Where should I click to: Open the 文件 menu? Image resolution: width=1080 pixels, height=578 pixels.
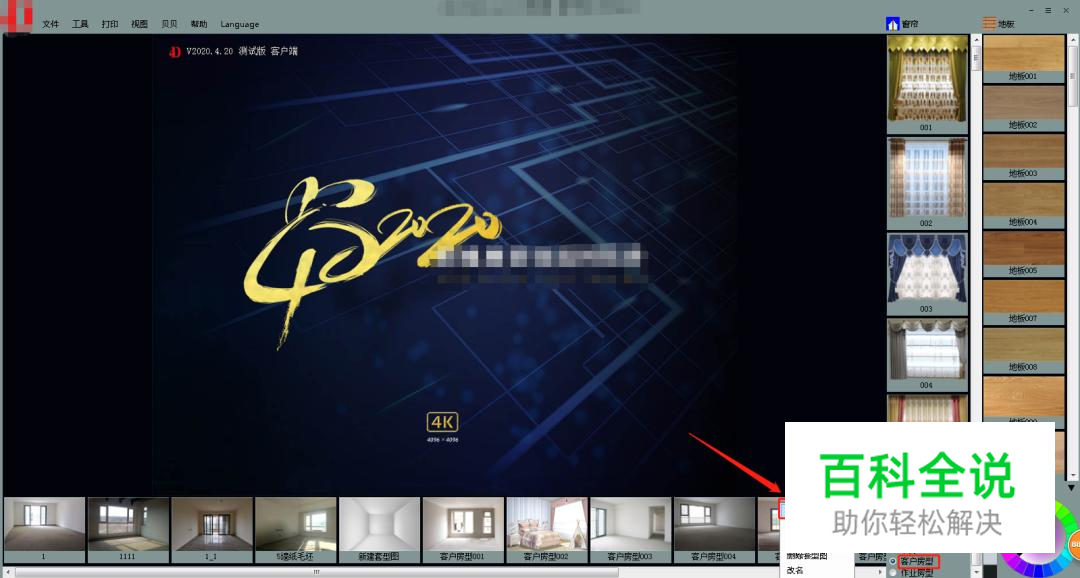[50, 24]
